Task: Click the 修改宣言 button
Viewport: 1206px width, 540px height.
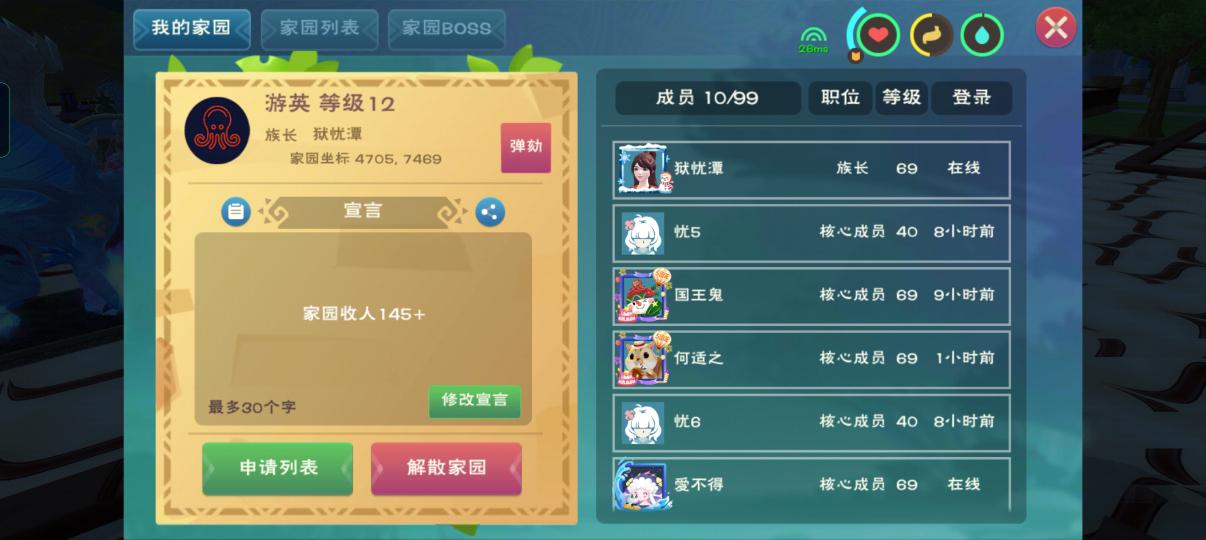Action: 475,400
